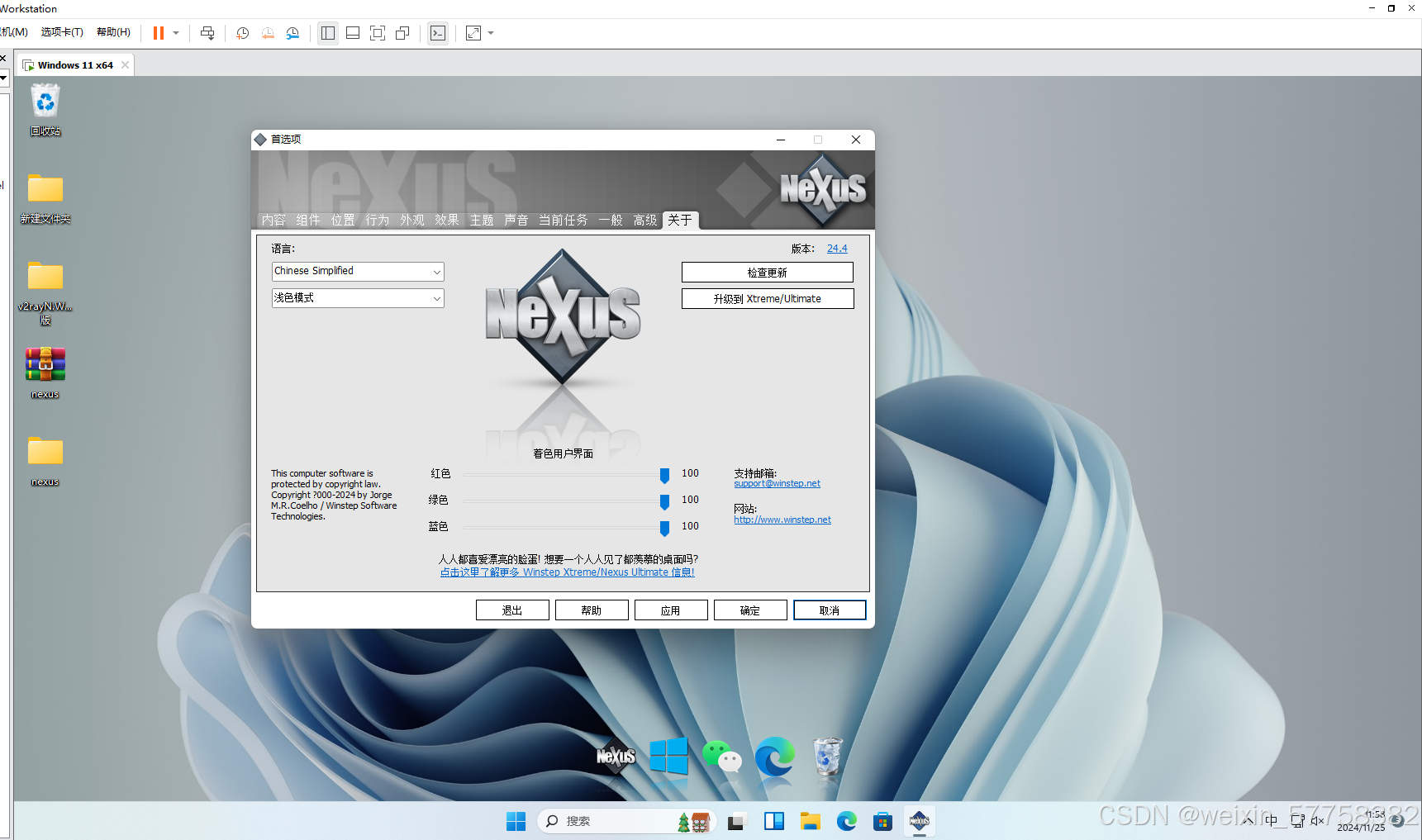1422x840 pixels.
Task: Click the Winstep Xtreme/Nexus Ultimate info link
Action: click(568, 572)
